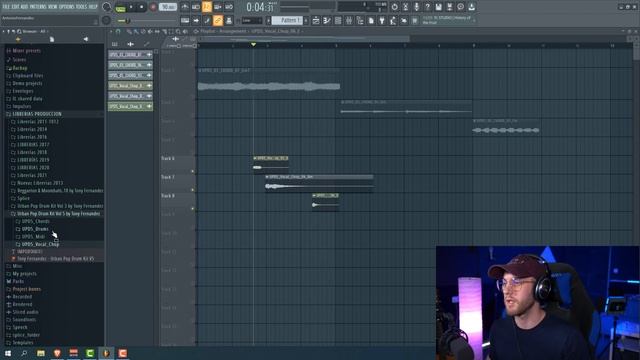Screen dimensions: 640x360
Task: Open the My projects browser folder
Action: [24, 274]
